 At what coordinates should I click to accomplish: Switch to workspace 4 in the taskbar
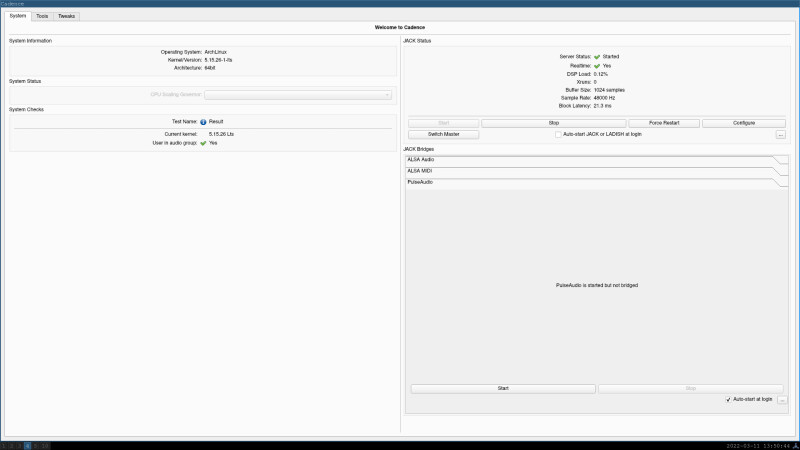(28, 446)
